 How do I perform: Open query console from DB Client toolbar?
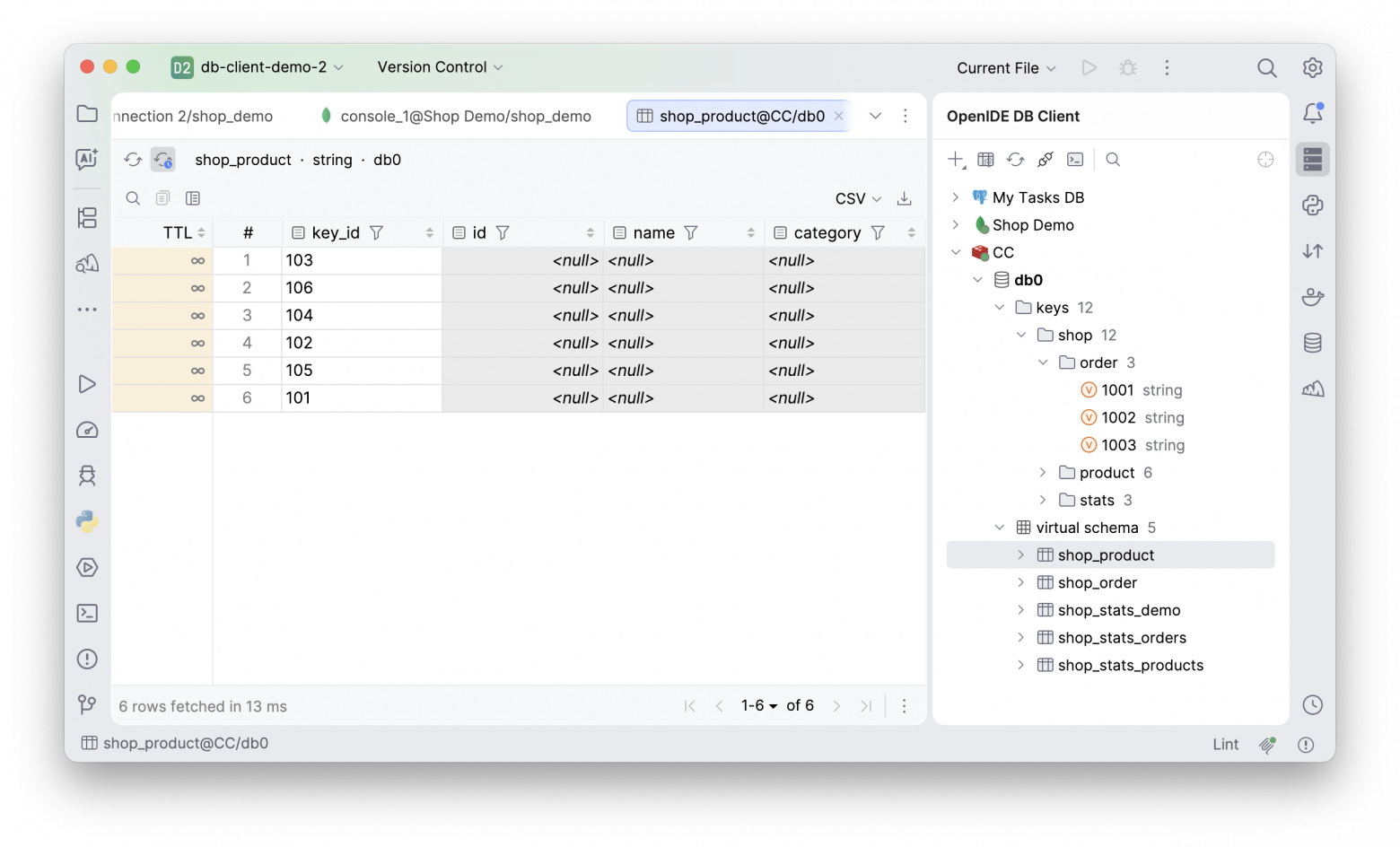pos(1075,160)
